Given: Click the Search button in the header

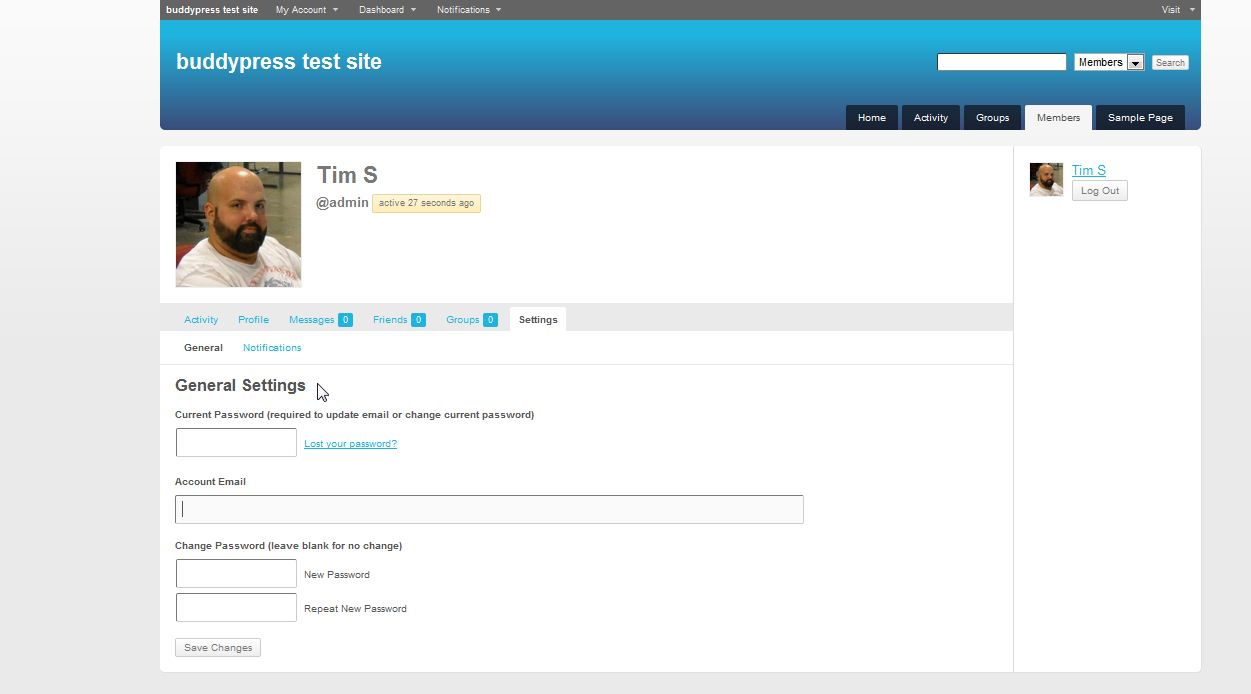Looking at the screenshot, I should tap(1170, 62).
